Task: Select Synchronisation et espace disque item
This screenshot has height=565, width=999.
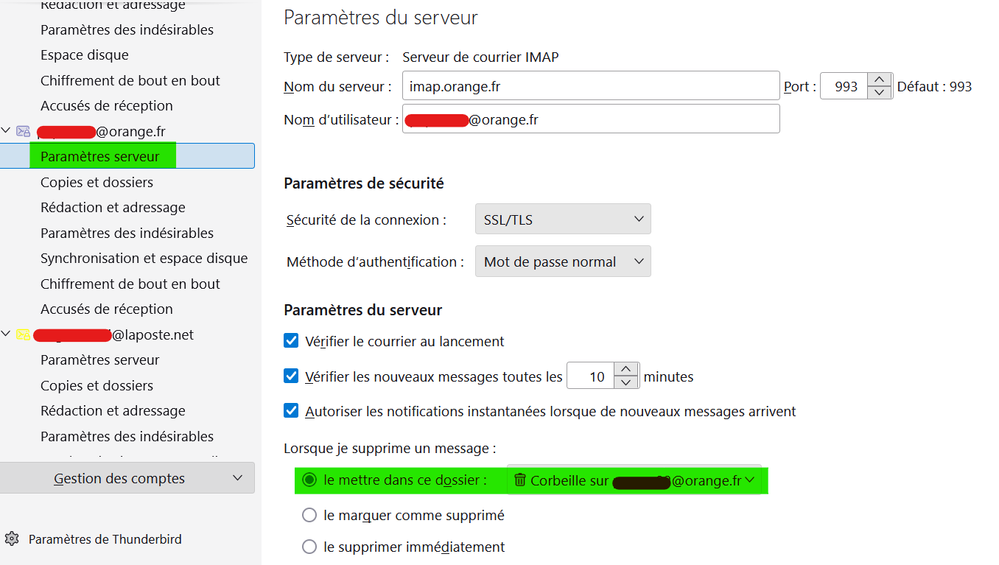Action: (x=144, y=258)
